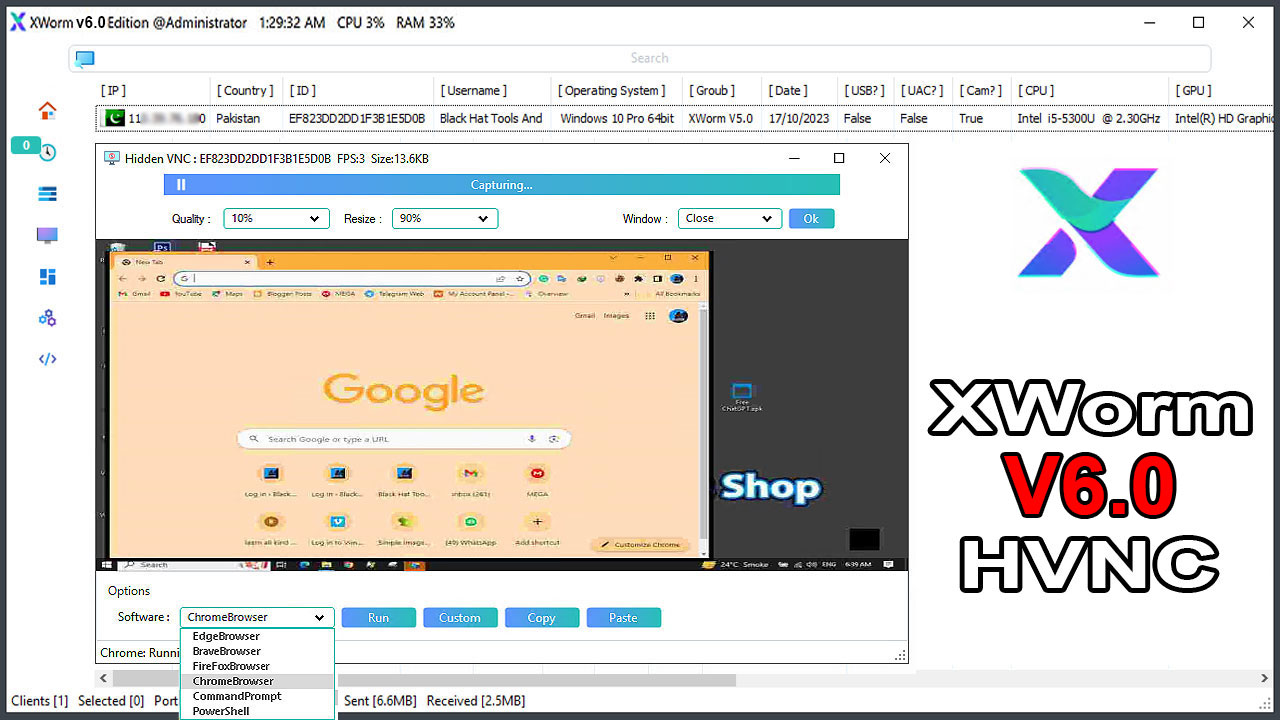
Task: Click the Capturing progress bar
Action: tap(501, 184)
